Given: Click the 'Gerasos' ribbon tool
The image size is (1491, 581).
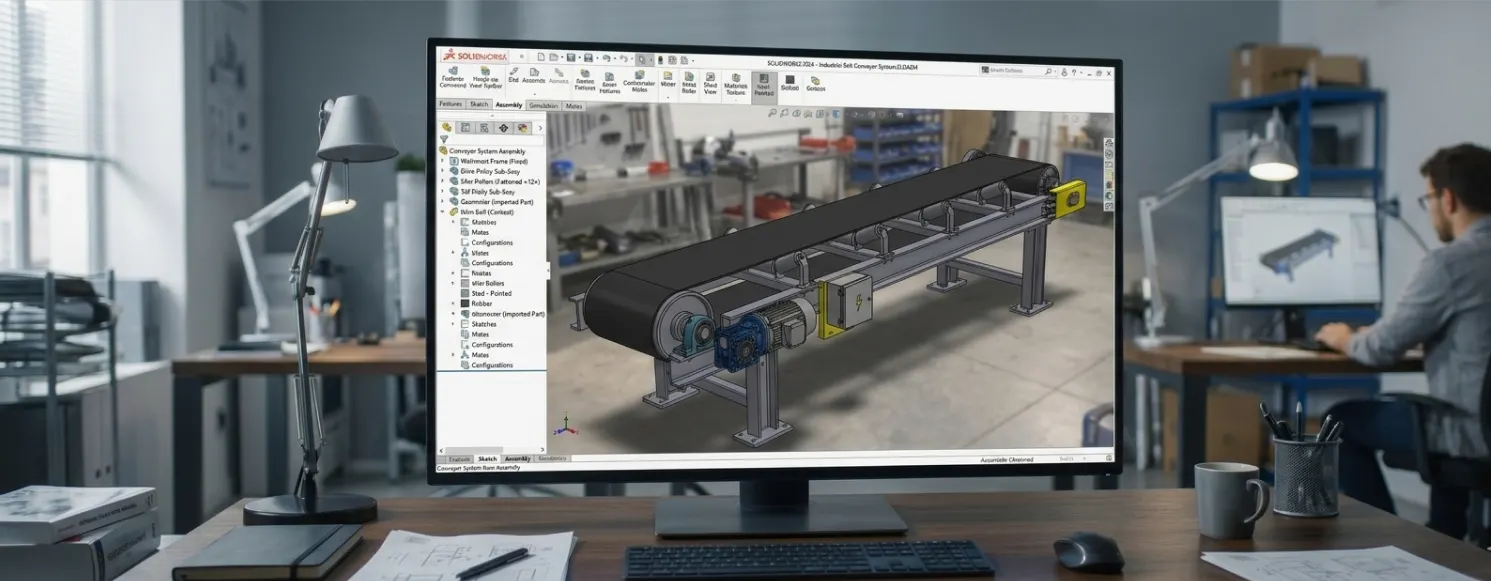Looking at the screenshot, I should tap(815, 83).
